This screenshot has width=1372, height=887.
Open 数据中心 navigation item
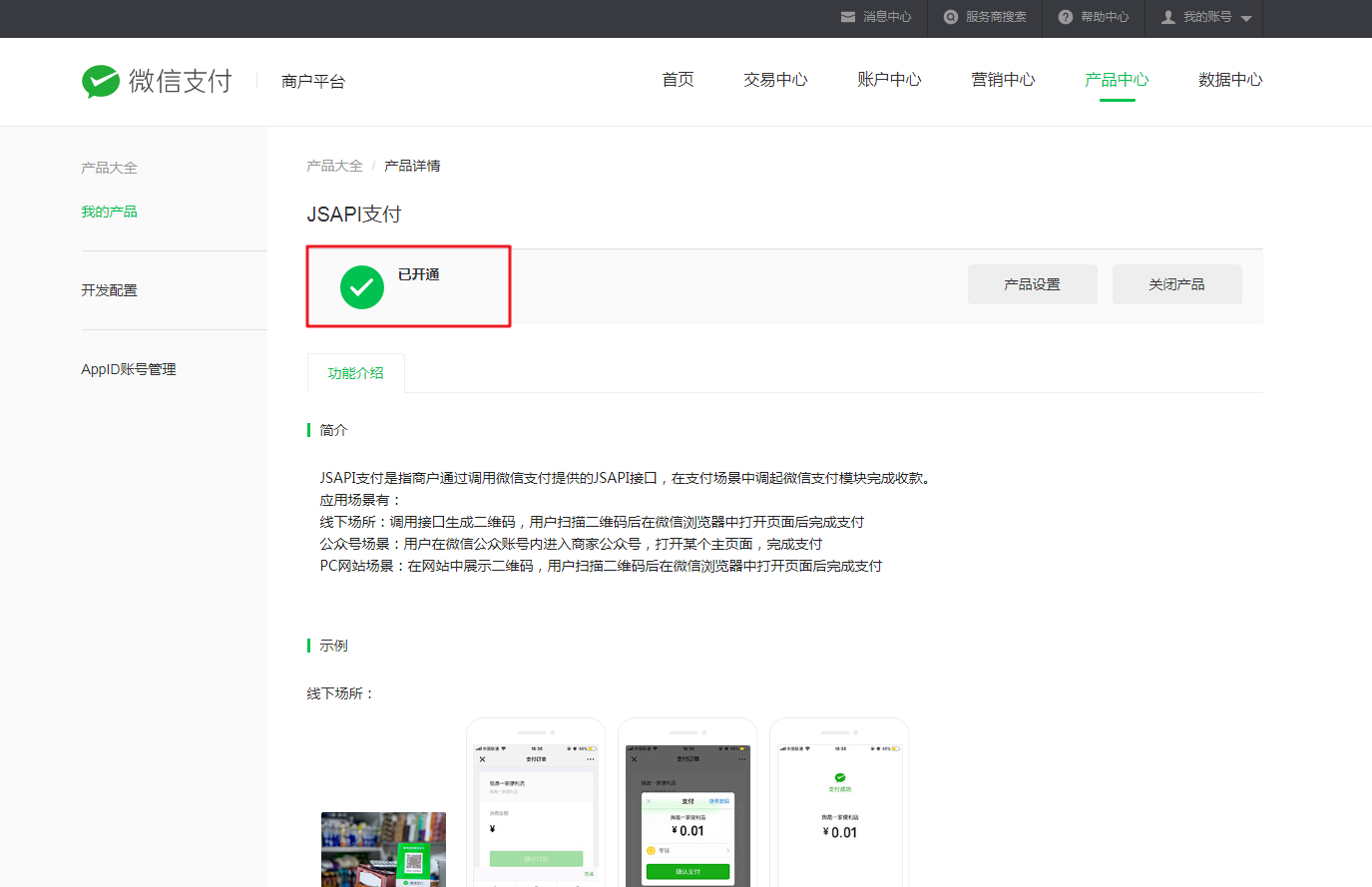[1230, 80]
